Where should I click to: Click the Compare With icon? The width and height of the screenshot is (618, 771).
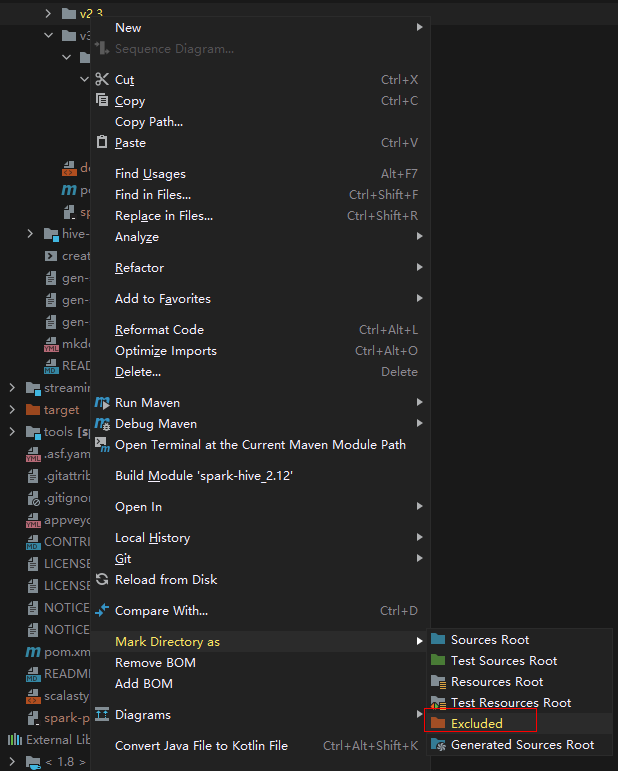point(101,610)
